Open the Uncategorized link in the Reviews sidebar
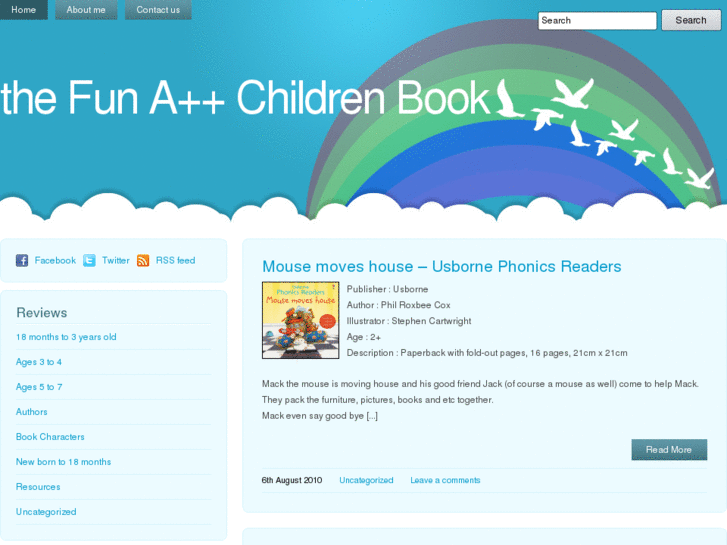 tap(46, 512)
